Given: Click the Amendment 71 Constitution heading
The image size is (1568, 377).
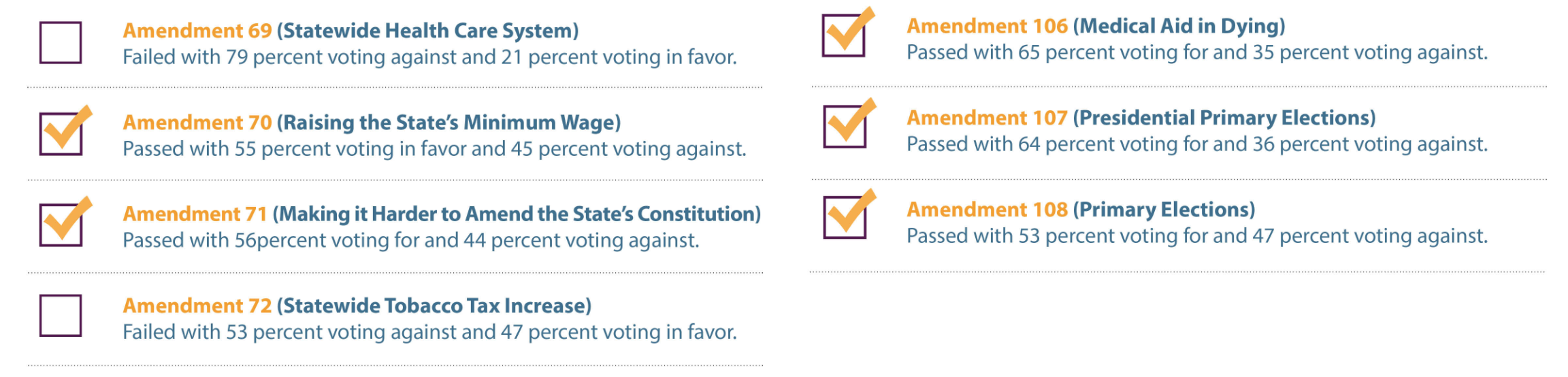Looking at the screenshot, I should tap(442, 214).
